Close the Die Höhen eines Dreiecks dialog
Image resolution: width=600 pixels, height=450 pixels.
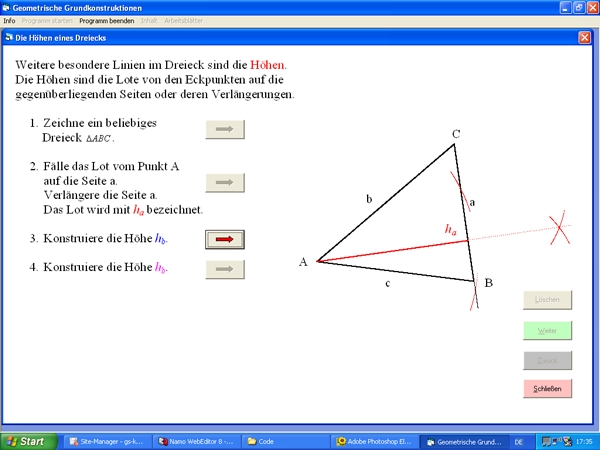584,37
